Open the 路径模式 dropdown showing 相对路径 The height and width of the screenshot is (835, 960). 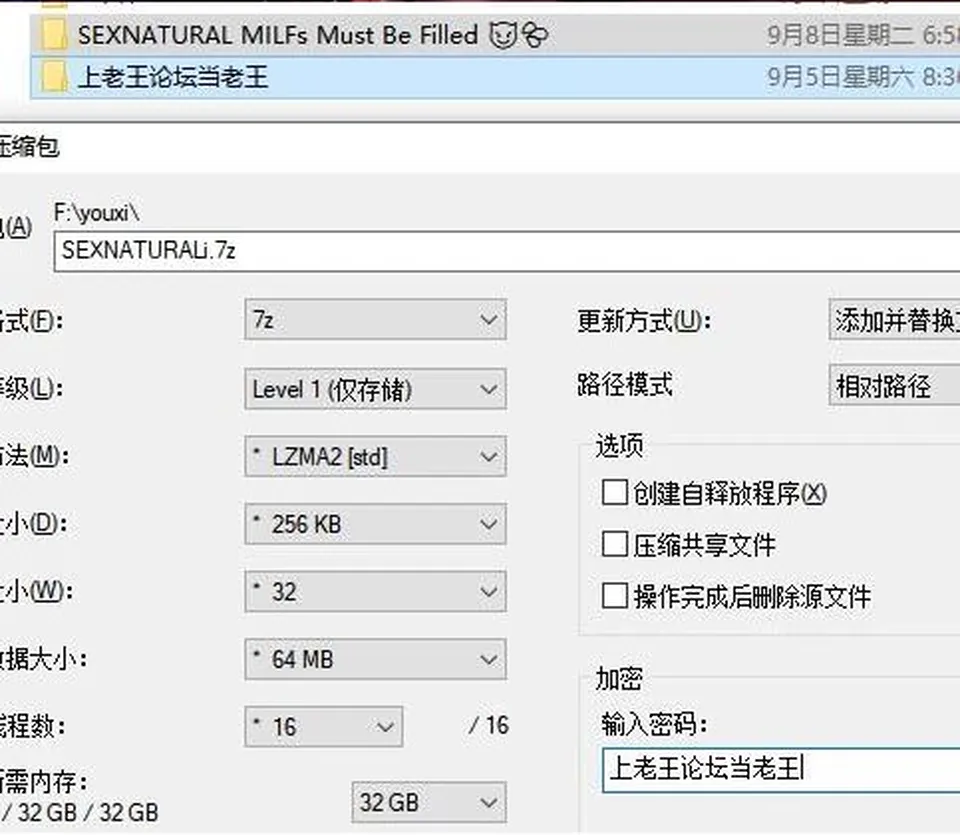tap(894, 385)
